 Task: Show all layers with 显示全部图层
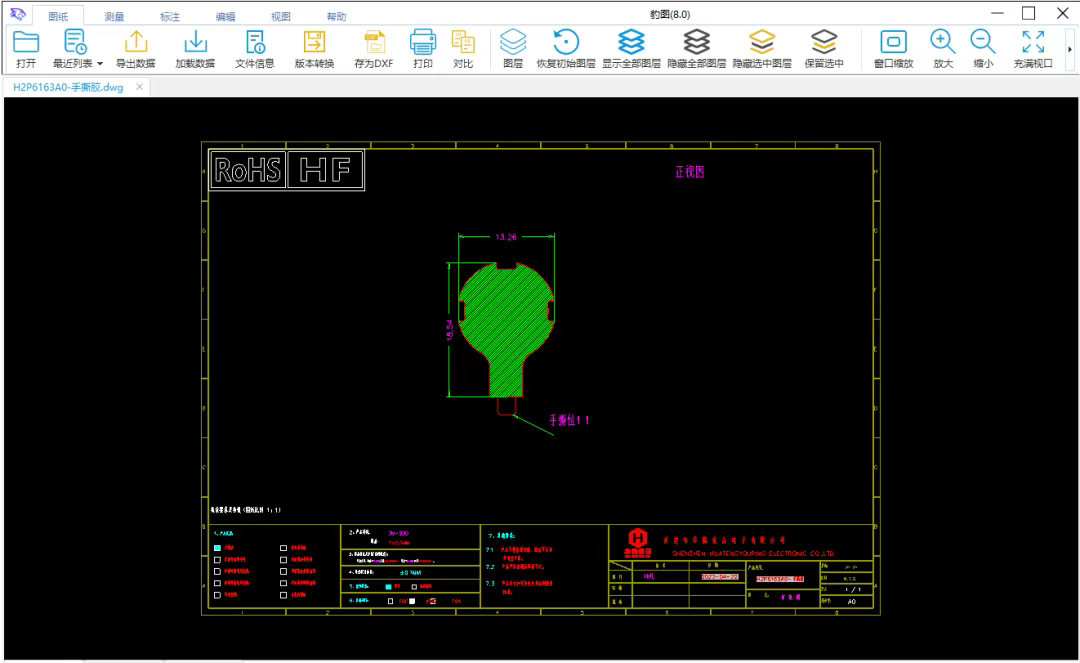click(631, 49)
